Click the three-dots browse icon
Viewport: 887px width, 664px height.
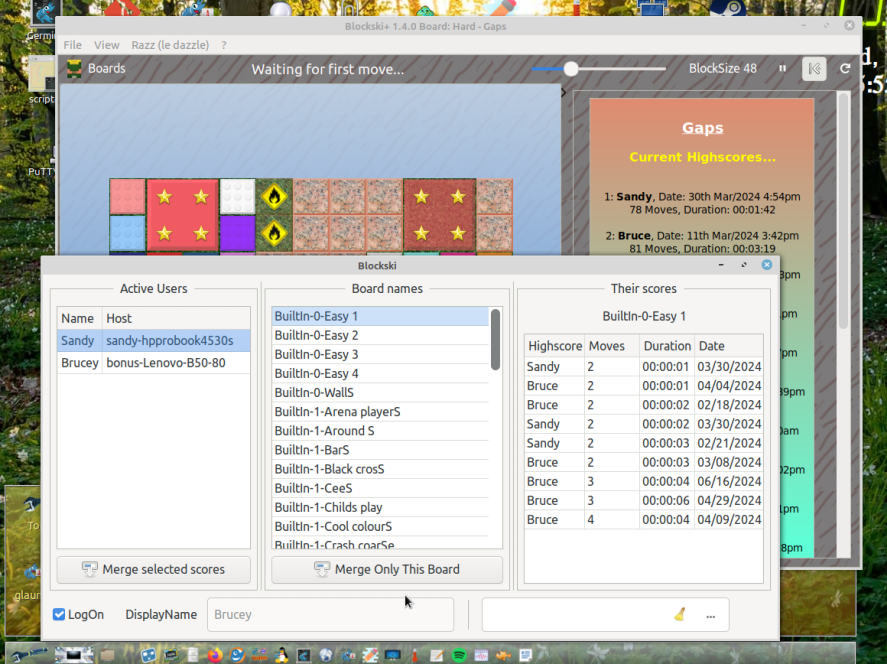pos(710,615)
